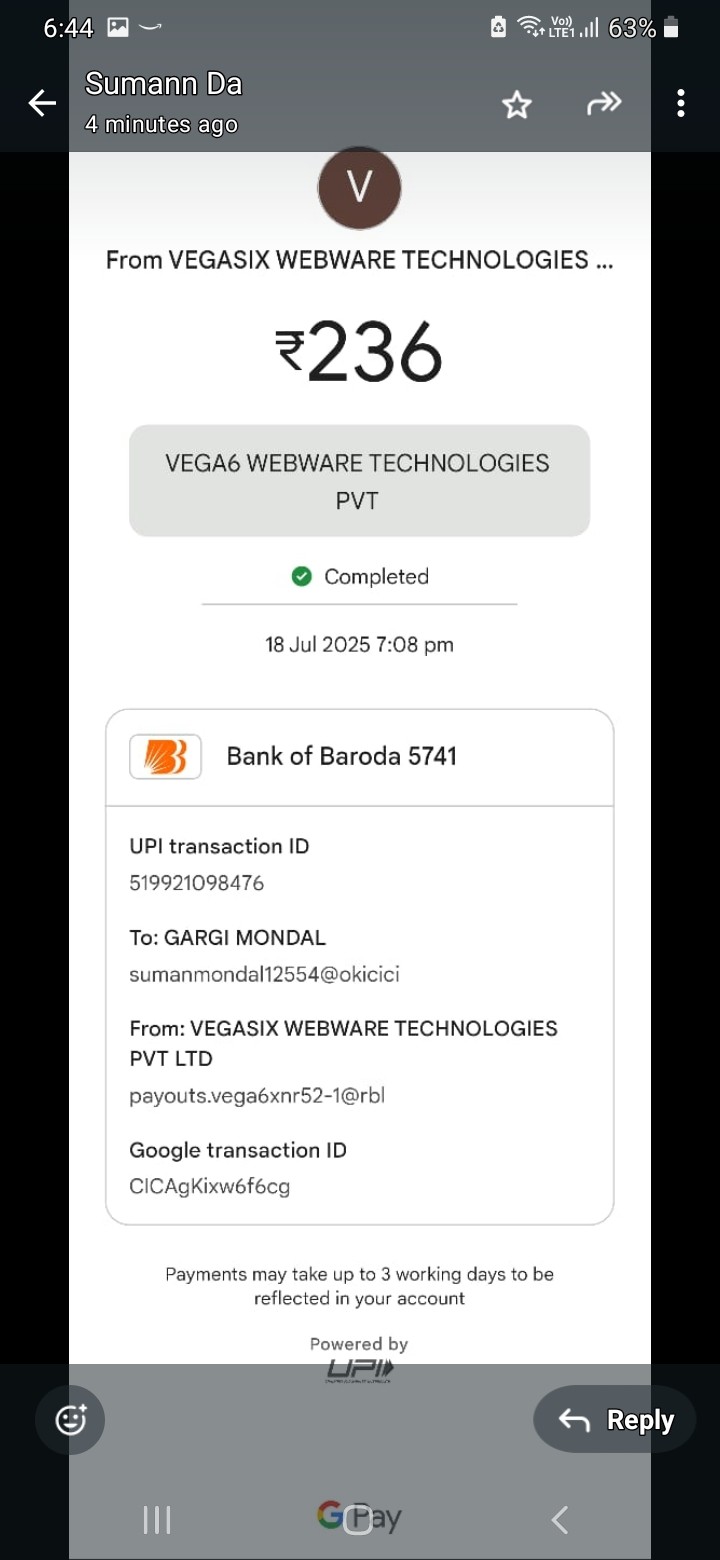720x1560 pixels.
Task: Tap the green Completed checkmark icon
Action: point(301,576)
